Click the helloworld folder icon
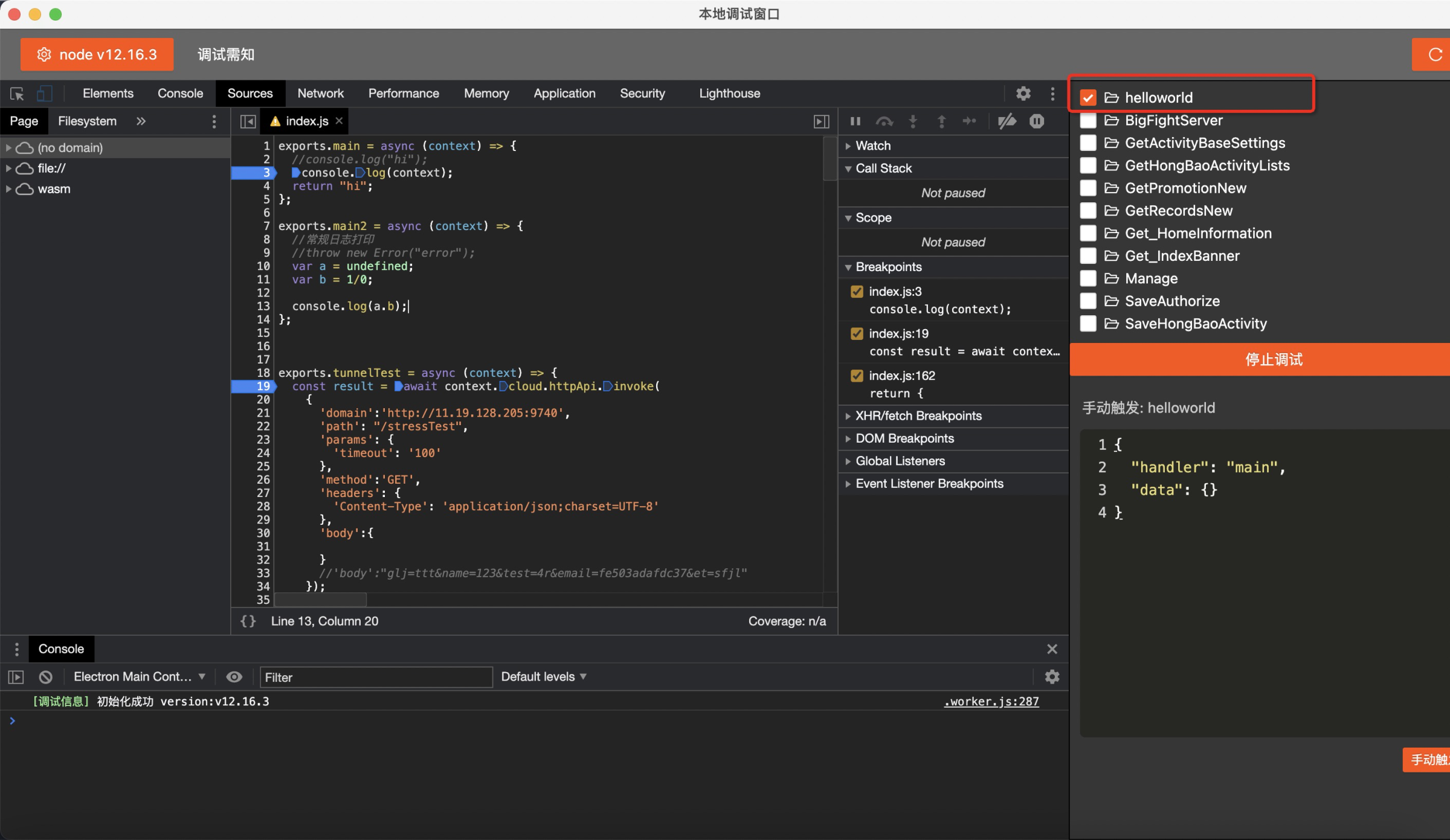 coord(1111,97)
